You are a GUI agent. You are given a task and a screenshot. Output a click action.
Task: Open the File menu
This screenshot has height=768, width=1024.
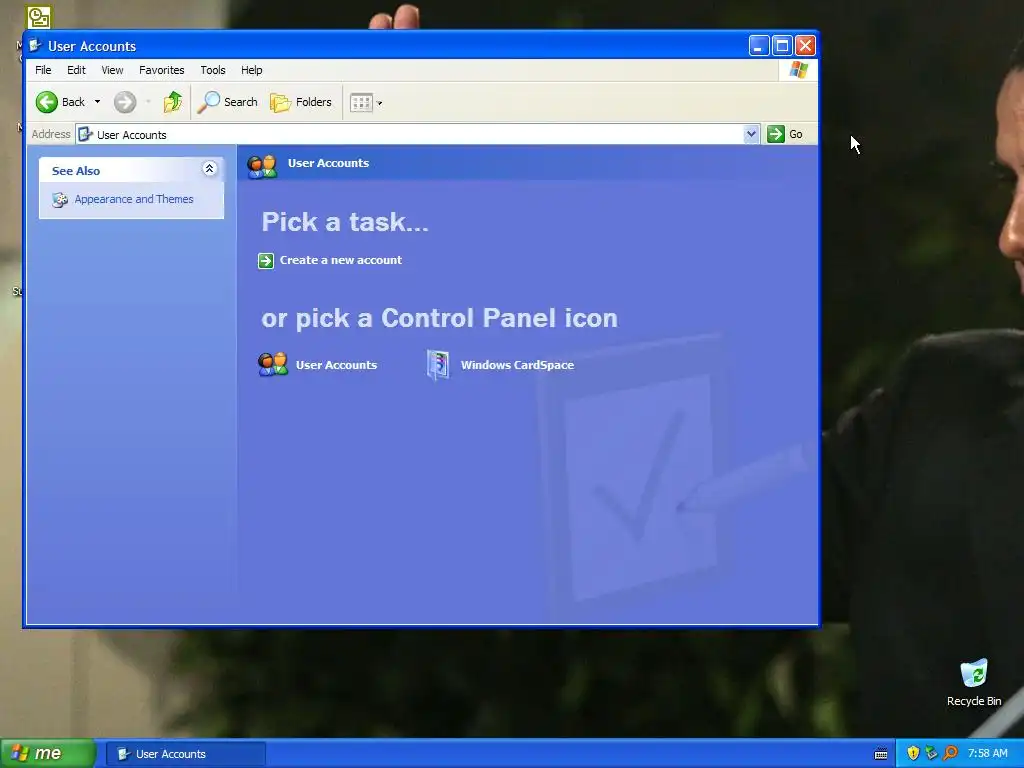pos(43,70)
